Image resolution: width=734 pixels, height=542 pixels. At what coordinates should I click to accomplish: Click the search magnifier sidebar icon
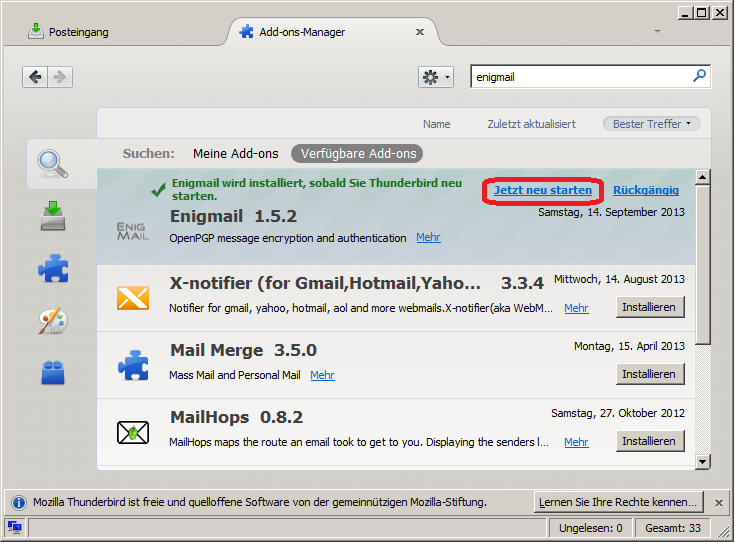[52, 163]
